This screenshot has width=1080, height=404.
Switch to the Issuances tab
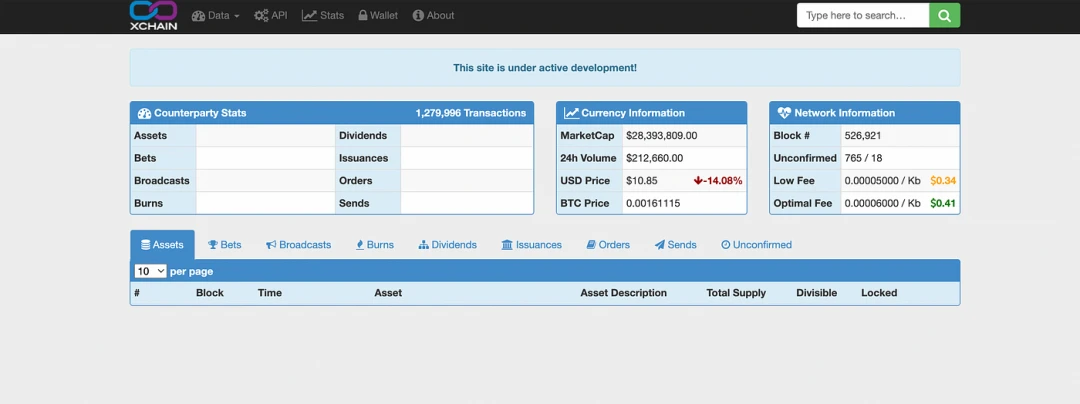(531, 245)
